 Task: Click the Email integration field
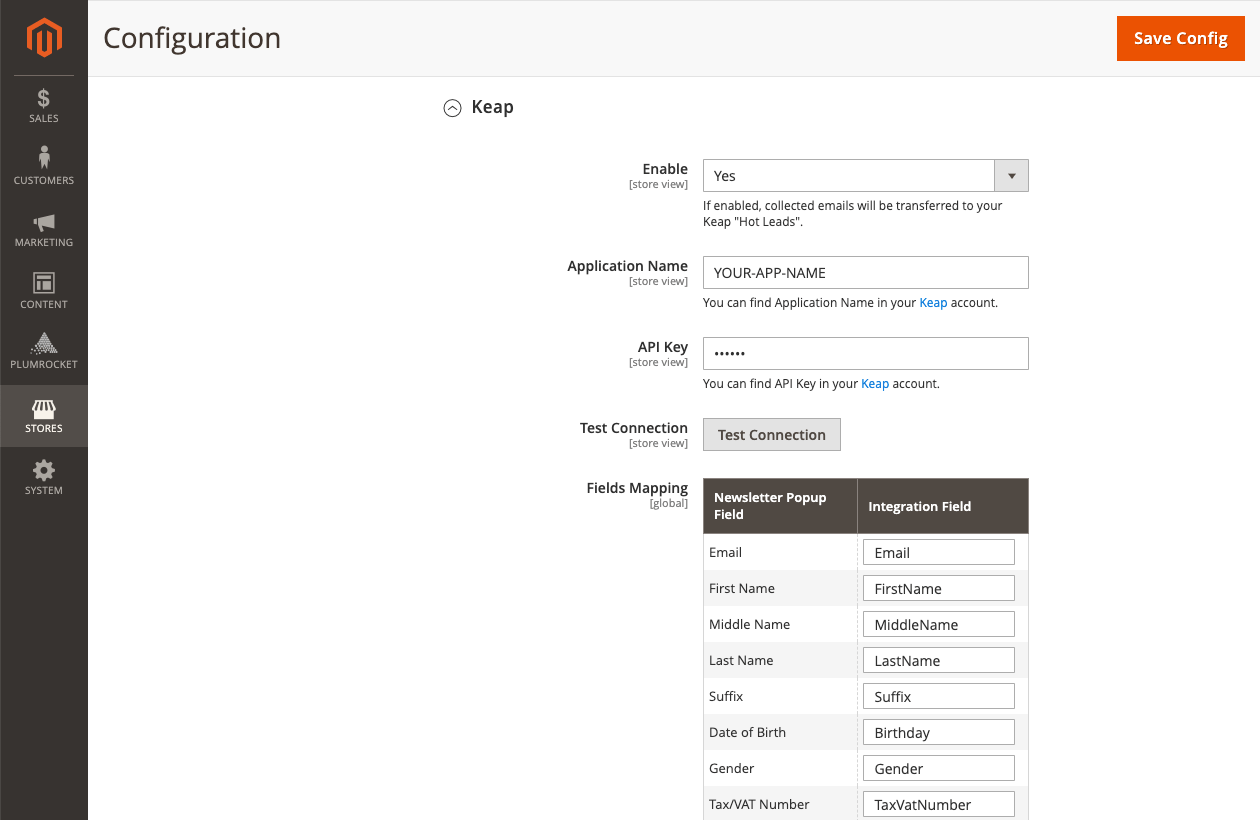point(938,551)
